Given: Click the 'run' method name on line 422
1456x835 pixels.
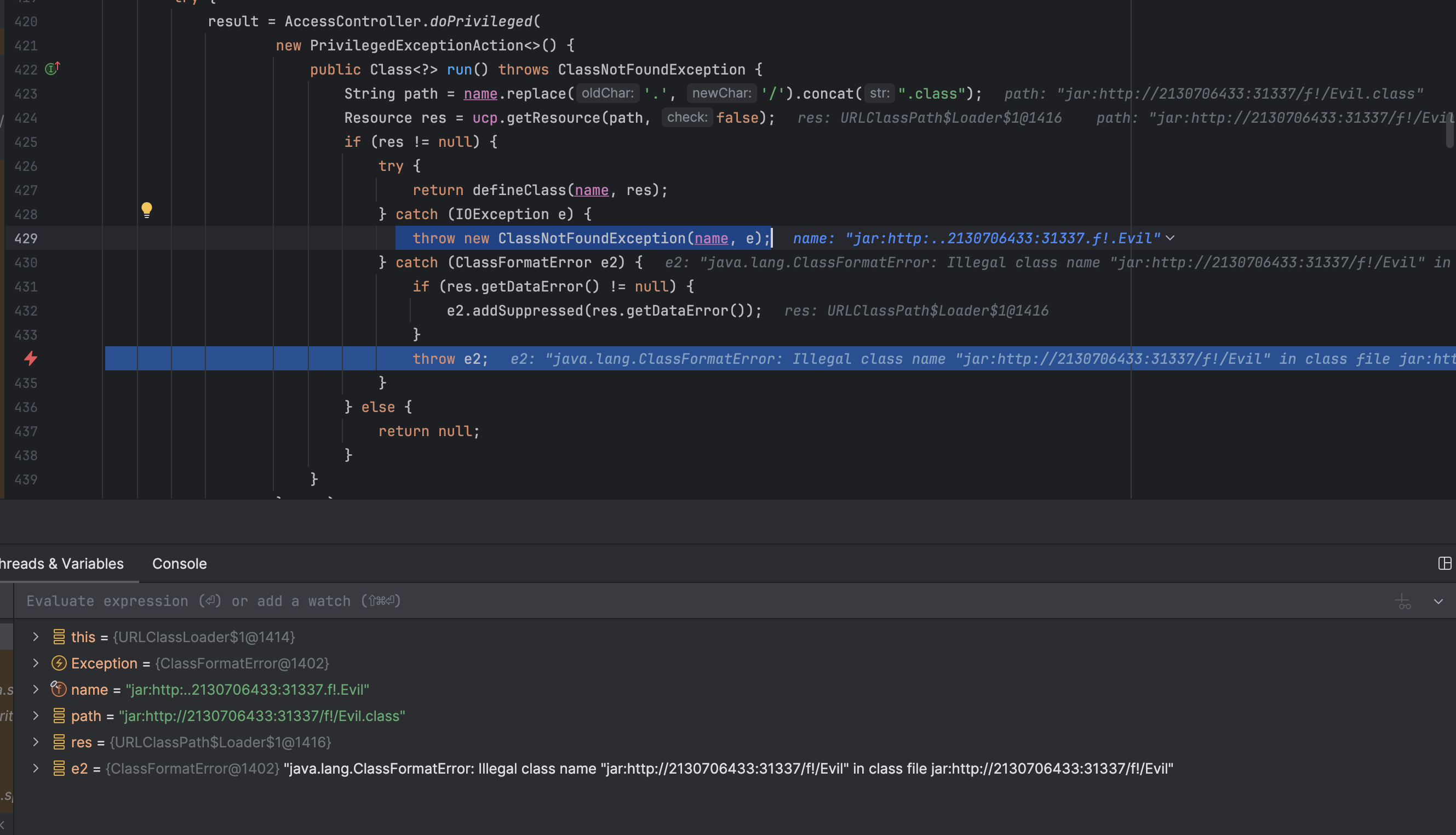Looking at the screenshot, I should click(459, 70).
